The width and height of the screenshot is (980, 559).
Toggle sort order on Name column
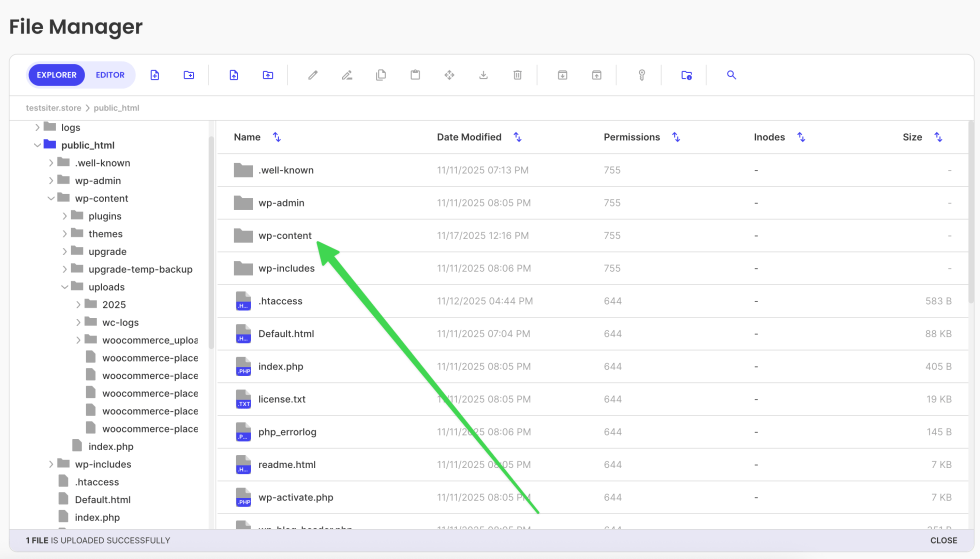point(277,137)
